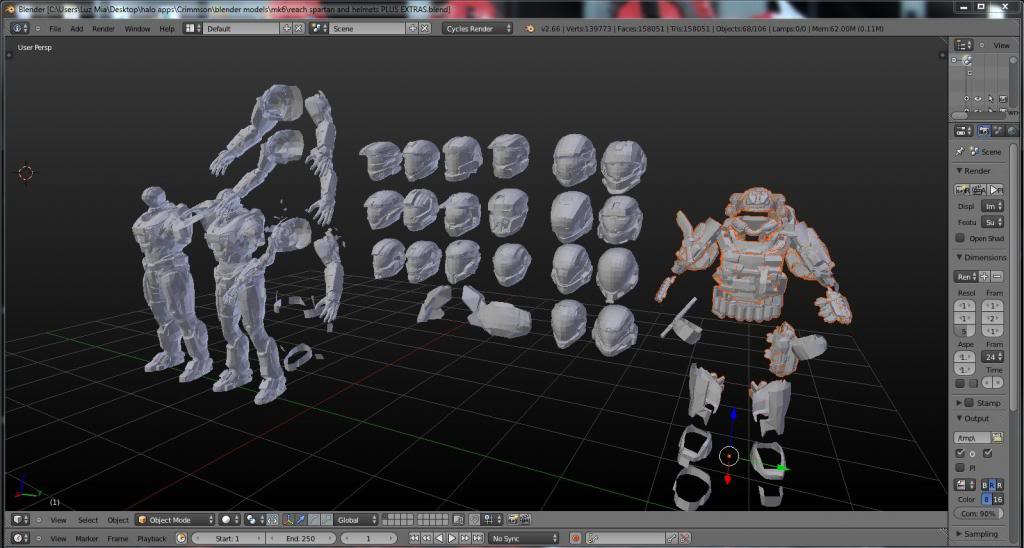Image resolution: width=1024 pixels, height=548 pixels.
Task: Open the 3D viewport View menu
Action: pos(58,520)
